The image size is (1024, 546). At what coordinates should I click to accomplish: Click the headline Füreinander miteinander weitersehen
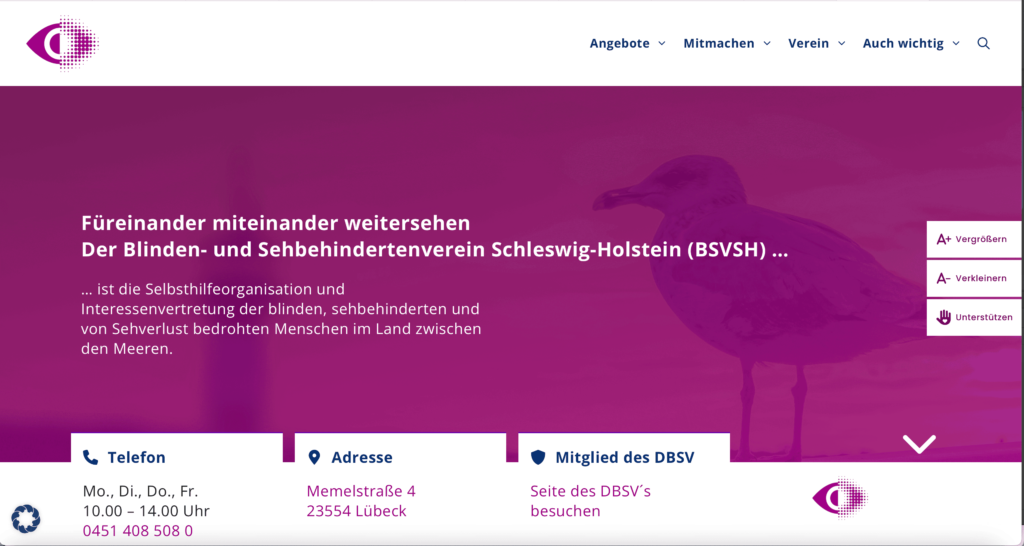coord(276,223)
